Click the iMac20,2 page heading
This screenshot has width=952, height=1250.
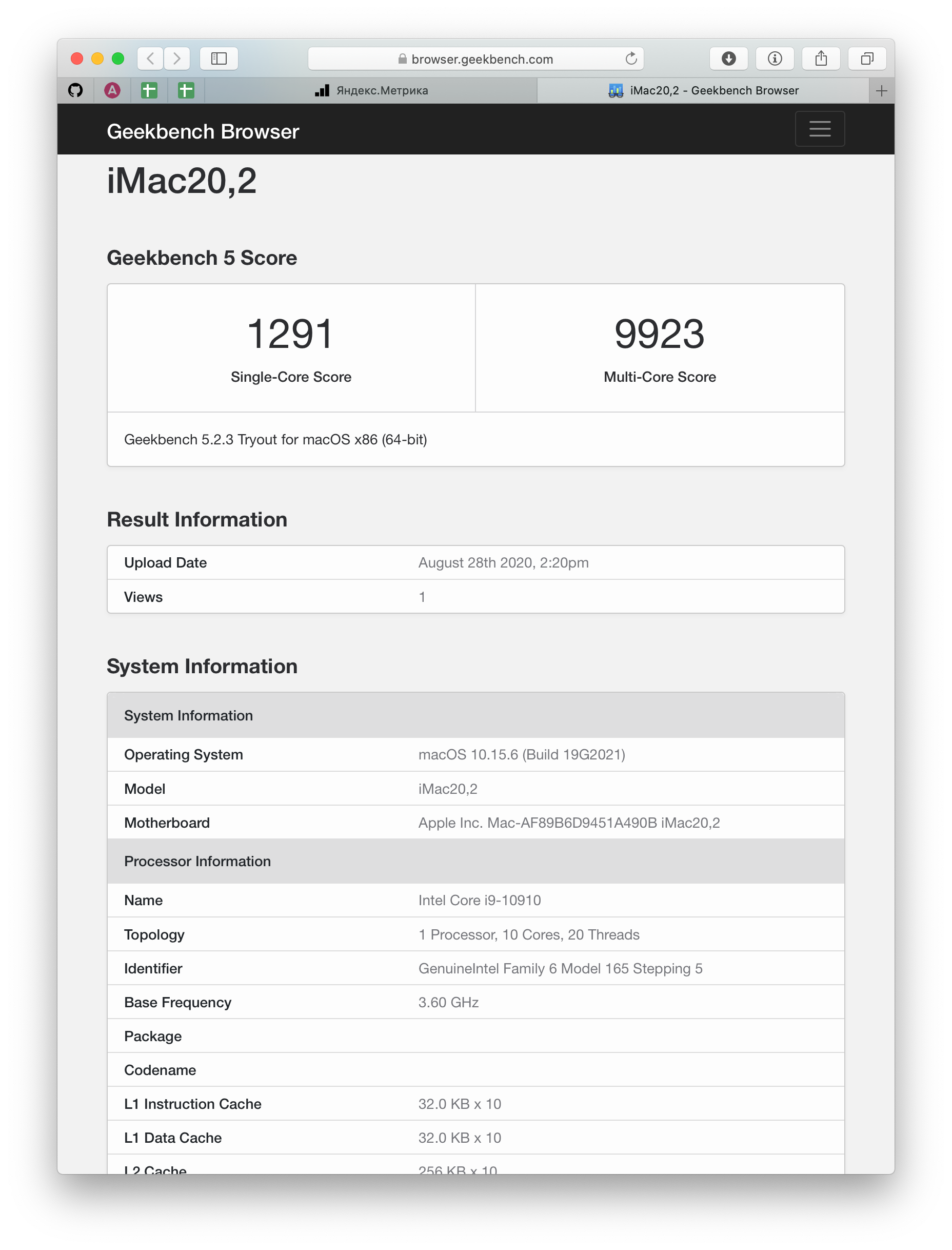(x=182, y=182)
